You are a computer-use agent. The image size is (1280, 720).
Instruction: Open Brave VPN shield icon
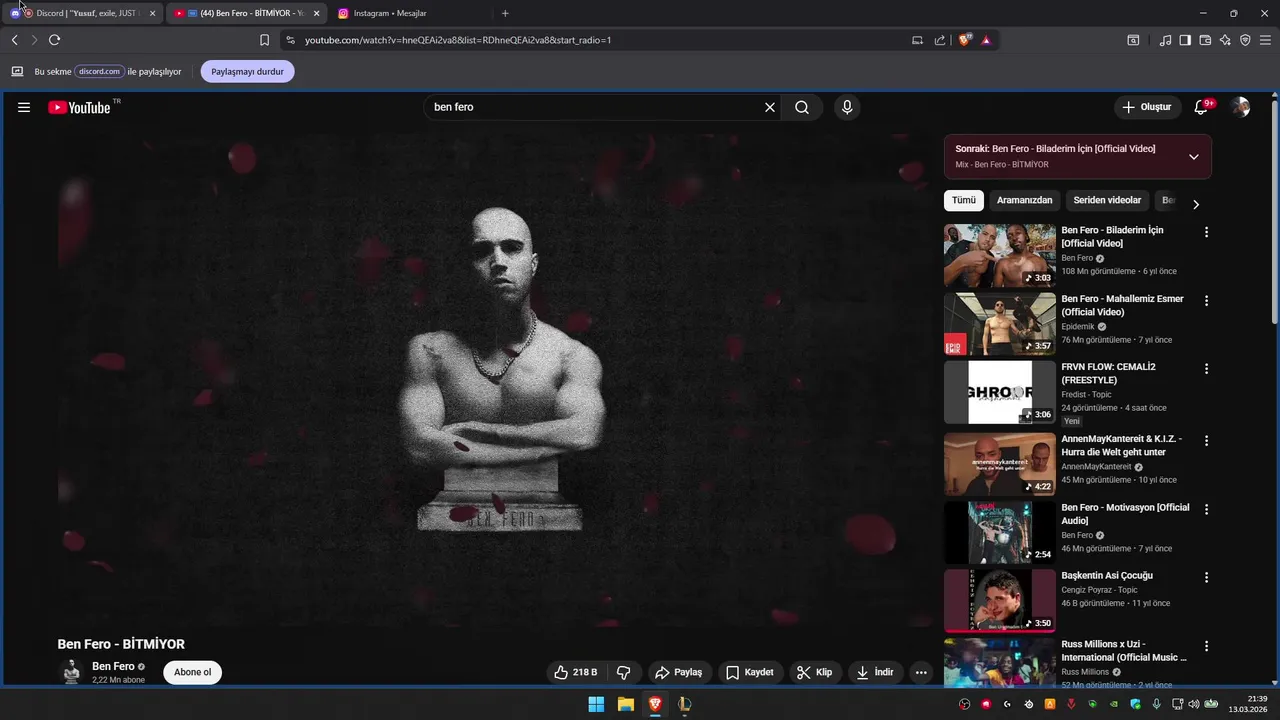1245,40
